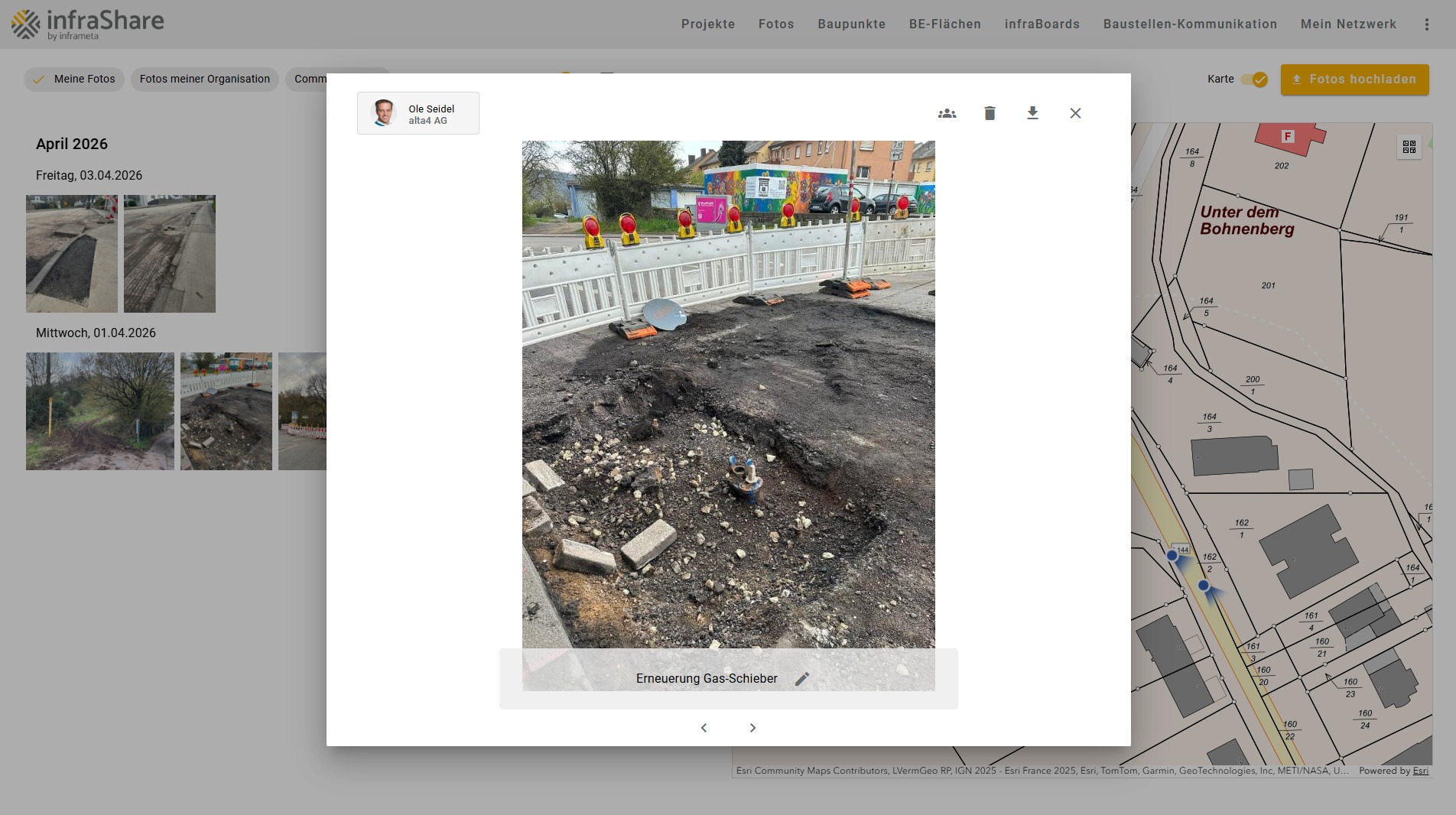Toggle the Karte map switch
The height and width of the screenshot is (815, 1456).
pyautogui.click(x=1254, y=80)
